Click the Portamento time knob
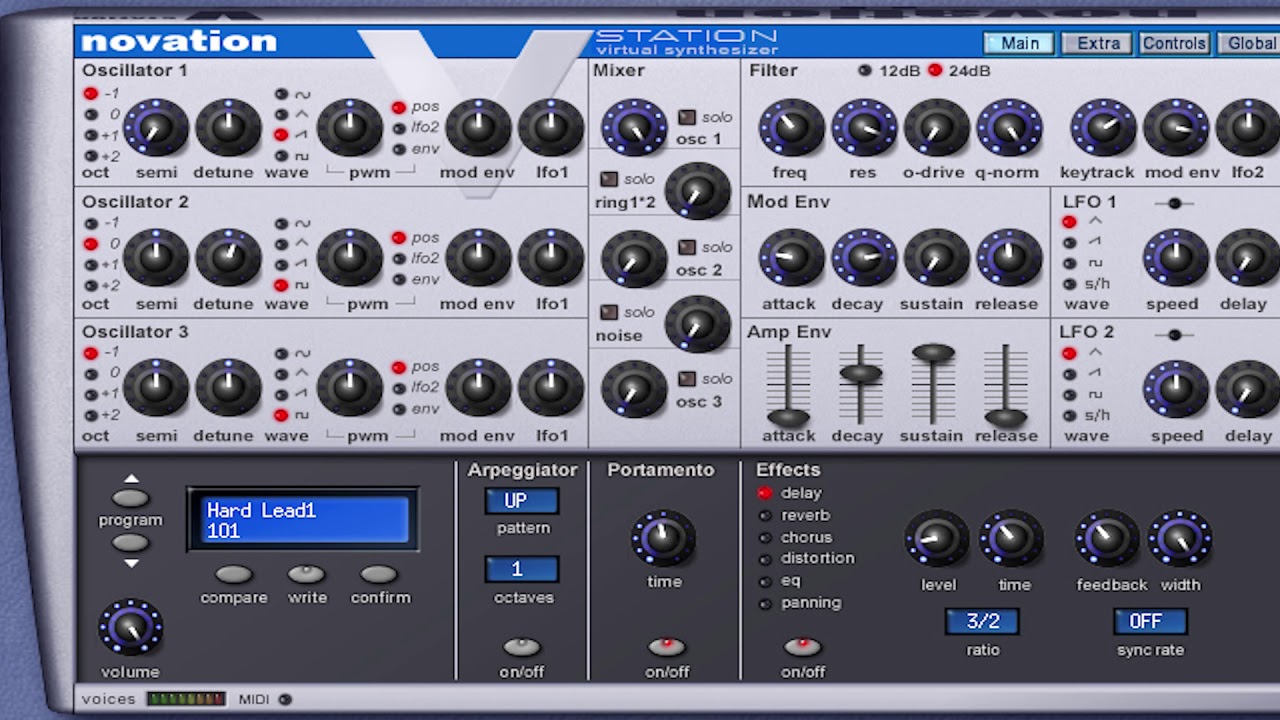 (x=663, y=539)
